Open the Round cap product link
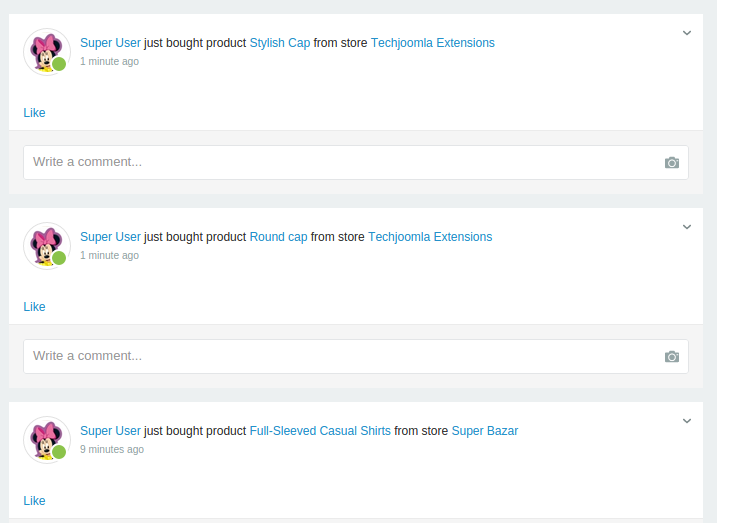 pos(278,237)
